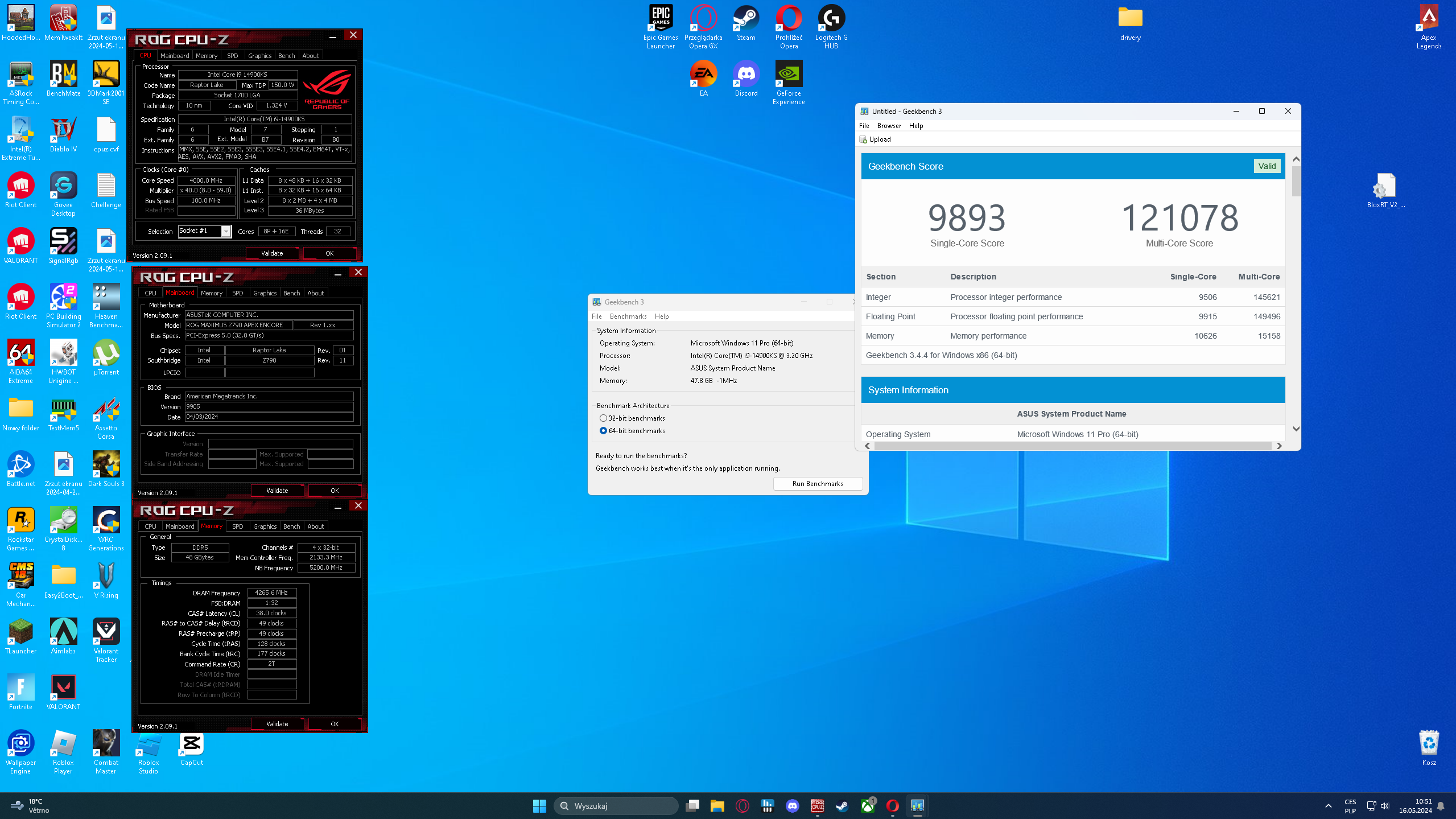Launch the Discord desktop shortcut
Screen dimensions: 1456x819
coord(746,79)
